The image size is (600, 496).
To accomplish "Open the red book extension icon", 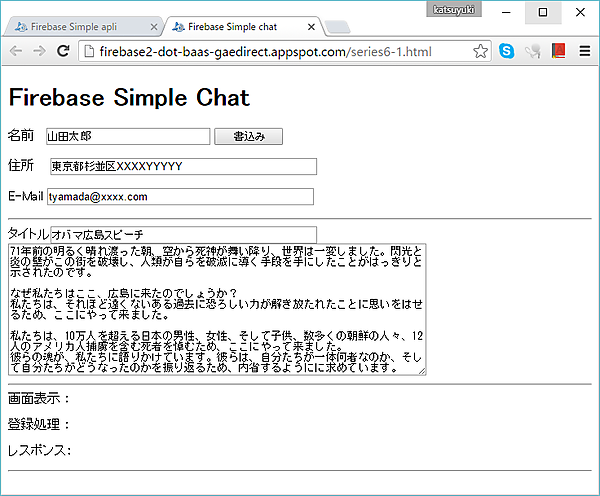I will (x=559, y=51).
